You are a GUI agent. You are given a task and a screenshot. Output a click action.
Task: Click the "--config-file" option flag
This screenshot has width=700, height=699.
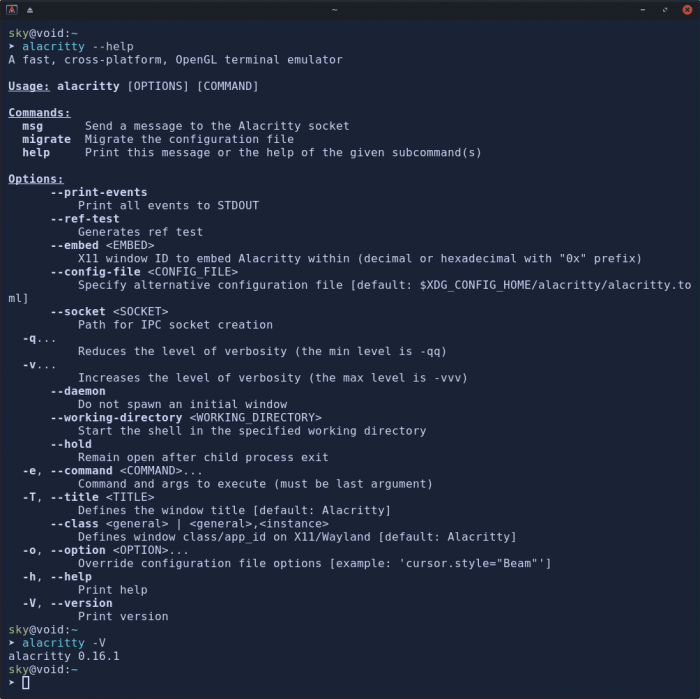coord(95,271)
